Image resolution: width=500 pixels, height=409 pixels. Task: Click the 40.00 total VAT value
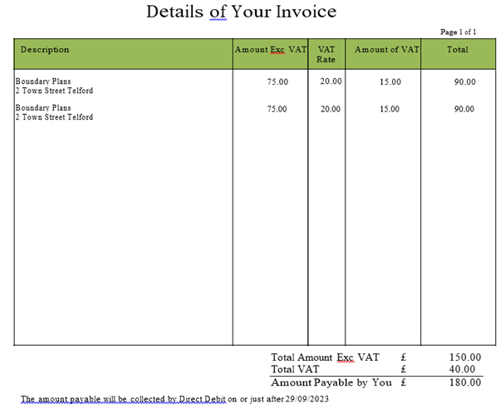pyautogui.click(x=462, y=369)
